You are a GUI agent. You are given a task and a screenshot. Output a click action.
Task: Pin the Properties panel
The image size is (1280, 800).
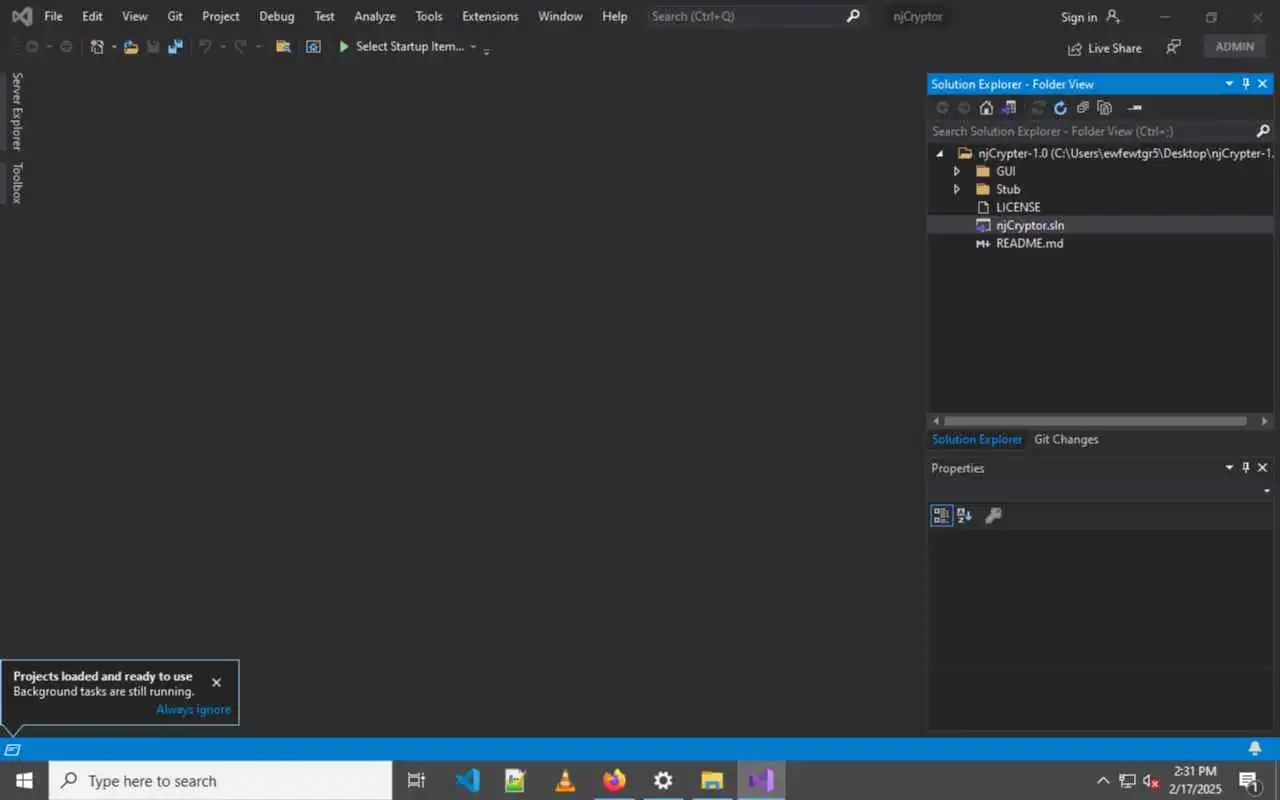pos(1246,468)
